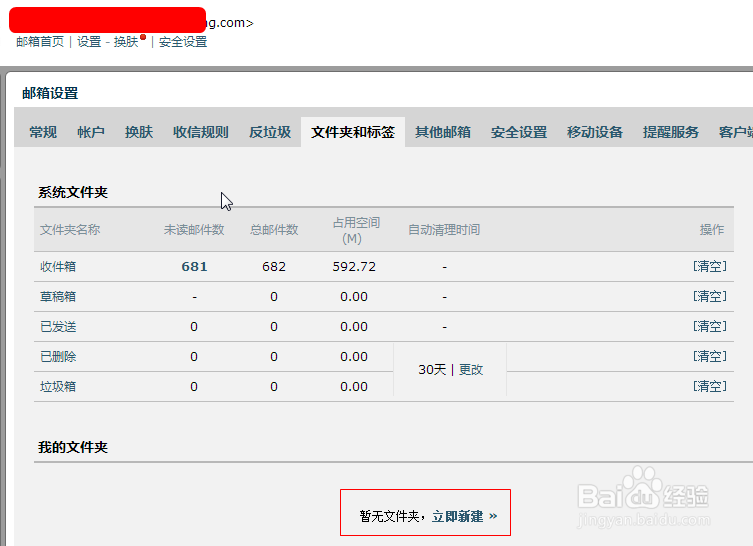
Task: Click the unread count 681
Action: pyautogui.click(x=194, y=267)
